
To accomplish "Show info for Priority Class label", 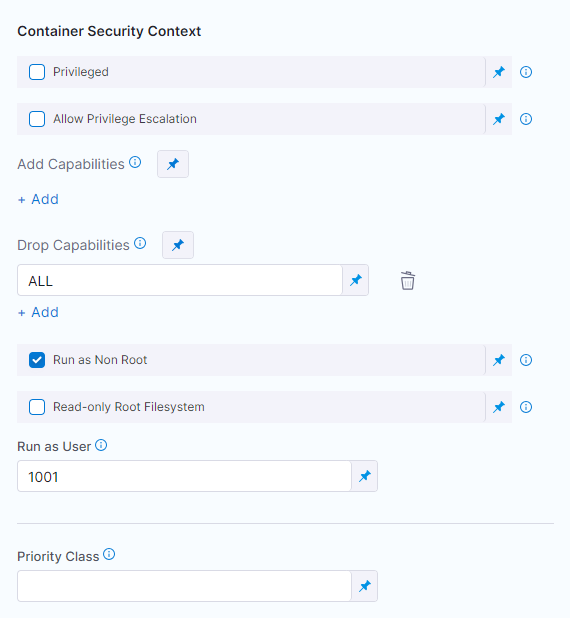I will coord(109,555).
